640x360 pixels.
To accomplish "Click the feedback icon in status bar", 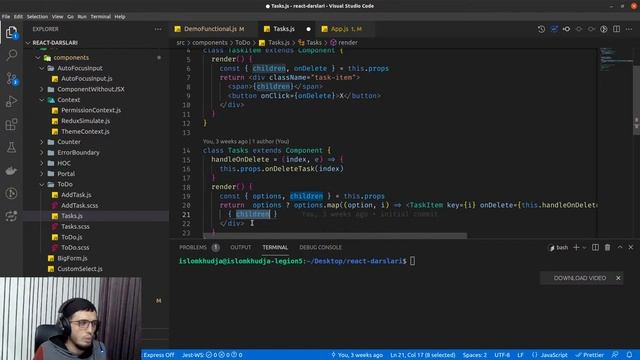I will 615,355.
